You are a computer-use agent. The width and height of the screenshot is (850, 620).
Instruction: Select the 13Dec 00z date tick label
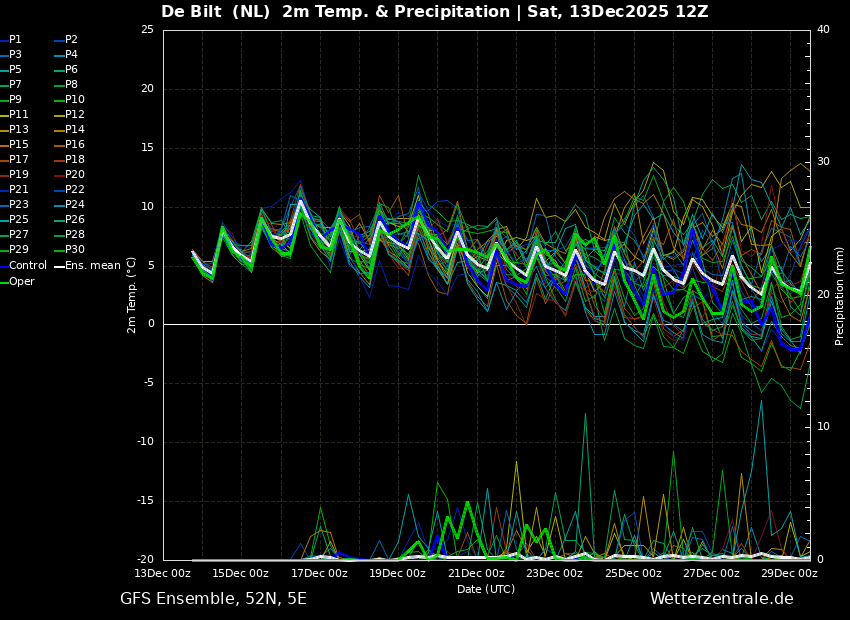point(162,573)
